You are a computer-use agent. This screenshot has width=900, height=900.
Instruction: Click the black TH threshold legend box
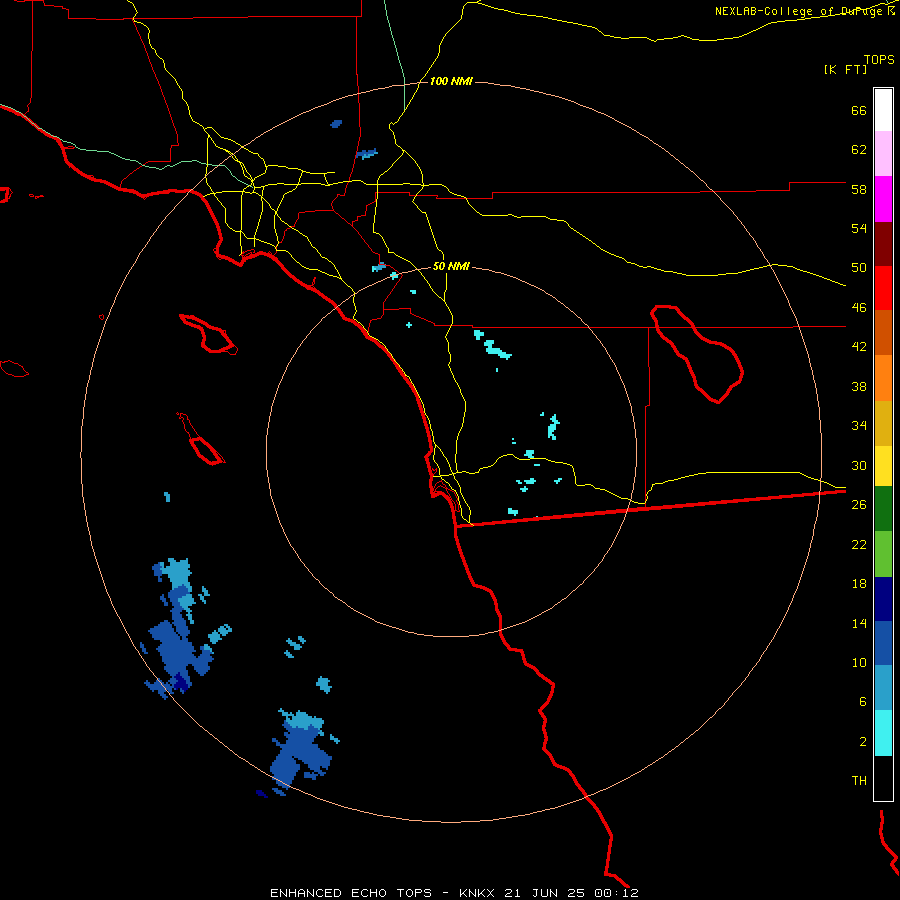[x=883, y=778]
